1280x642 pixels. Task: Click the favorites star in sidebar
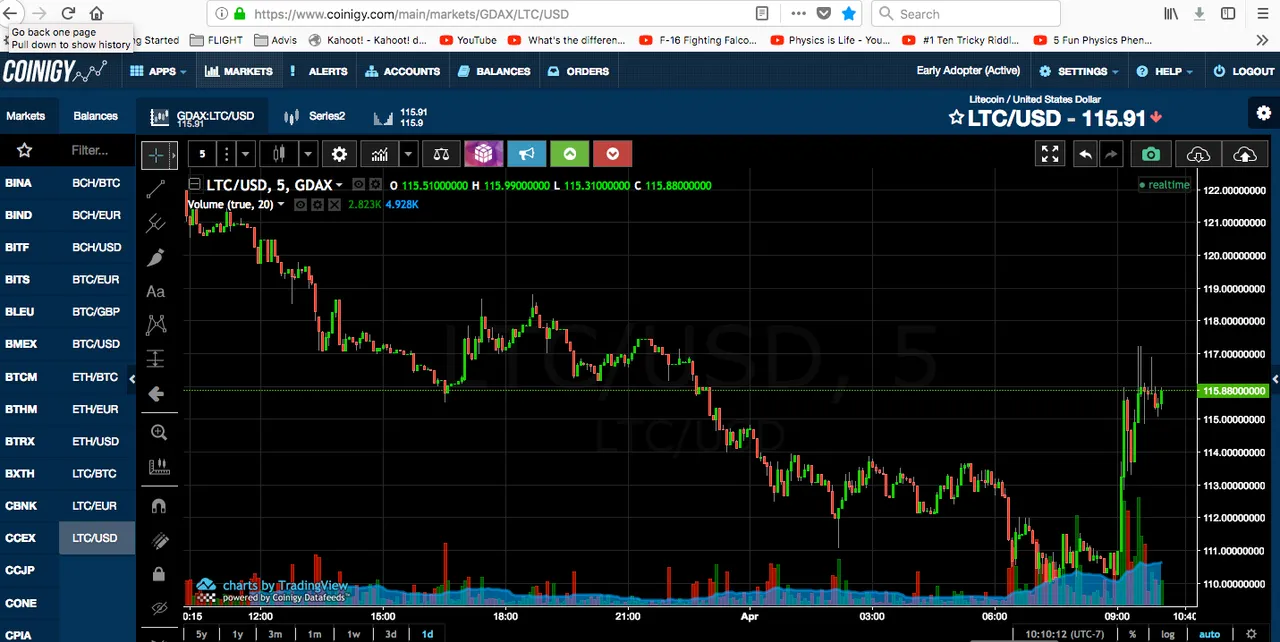pyautogui.click(x=25, y=150)
